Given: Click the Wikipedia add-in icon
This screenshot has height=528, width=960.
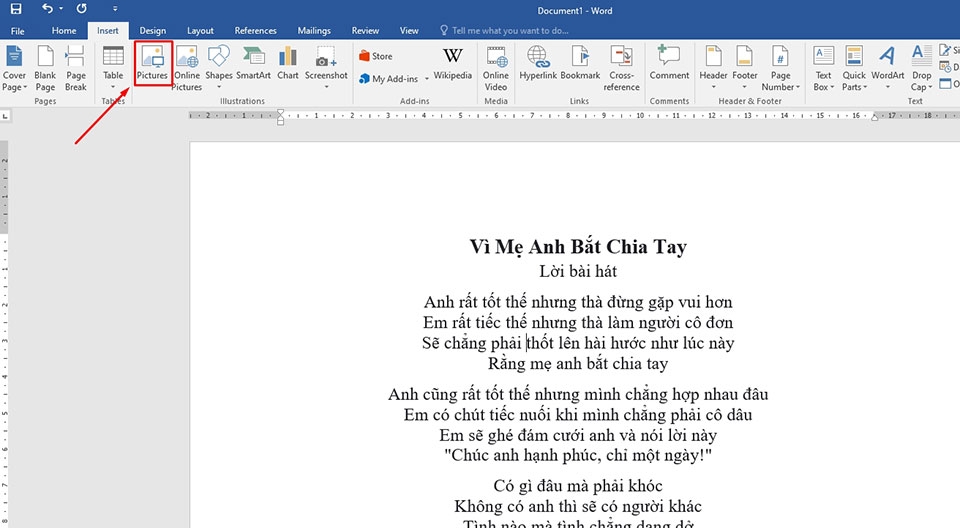Looking at the screenshot, I should (452, 64).
